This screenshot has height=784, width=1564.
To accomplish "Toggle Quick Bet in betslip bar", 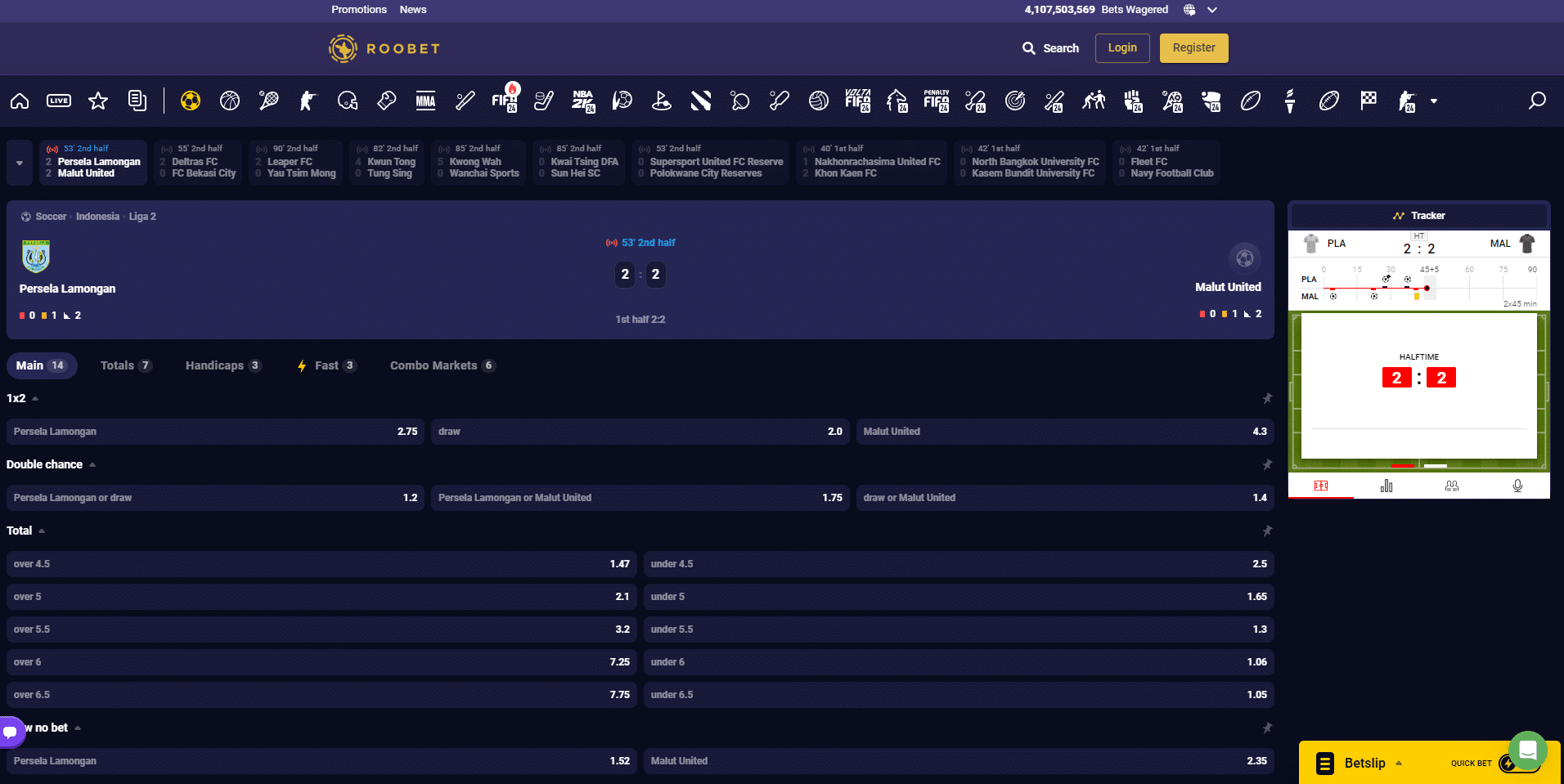I will pyautogui.click(x=1509, y=764).
